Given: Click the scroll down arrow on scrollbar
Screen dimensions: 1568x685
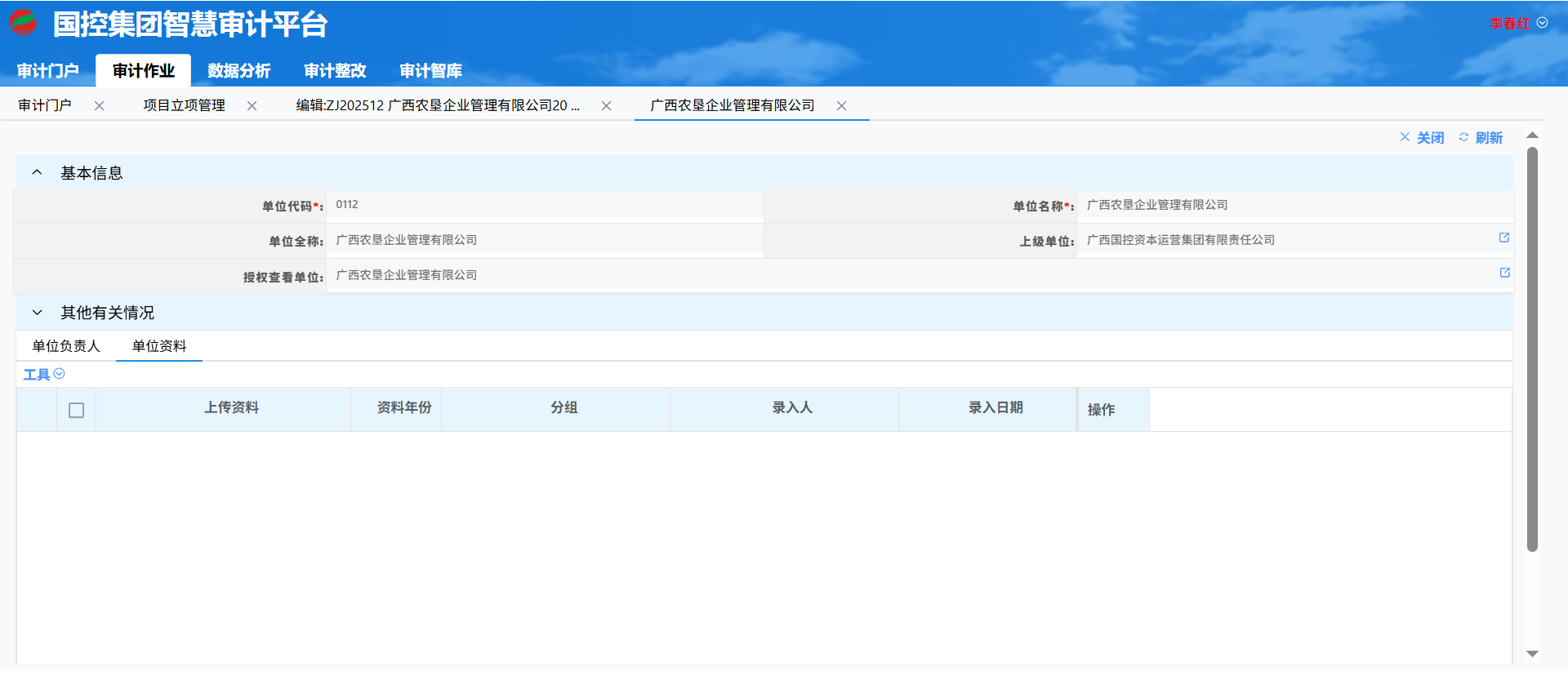Looking at the screenshot, I should point(1532,654).
